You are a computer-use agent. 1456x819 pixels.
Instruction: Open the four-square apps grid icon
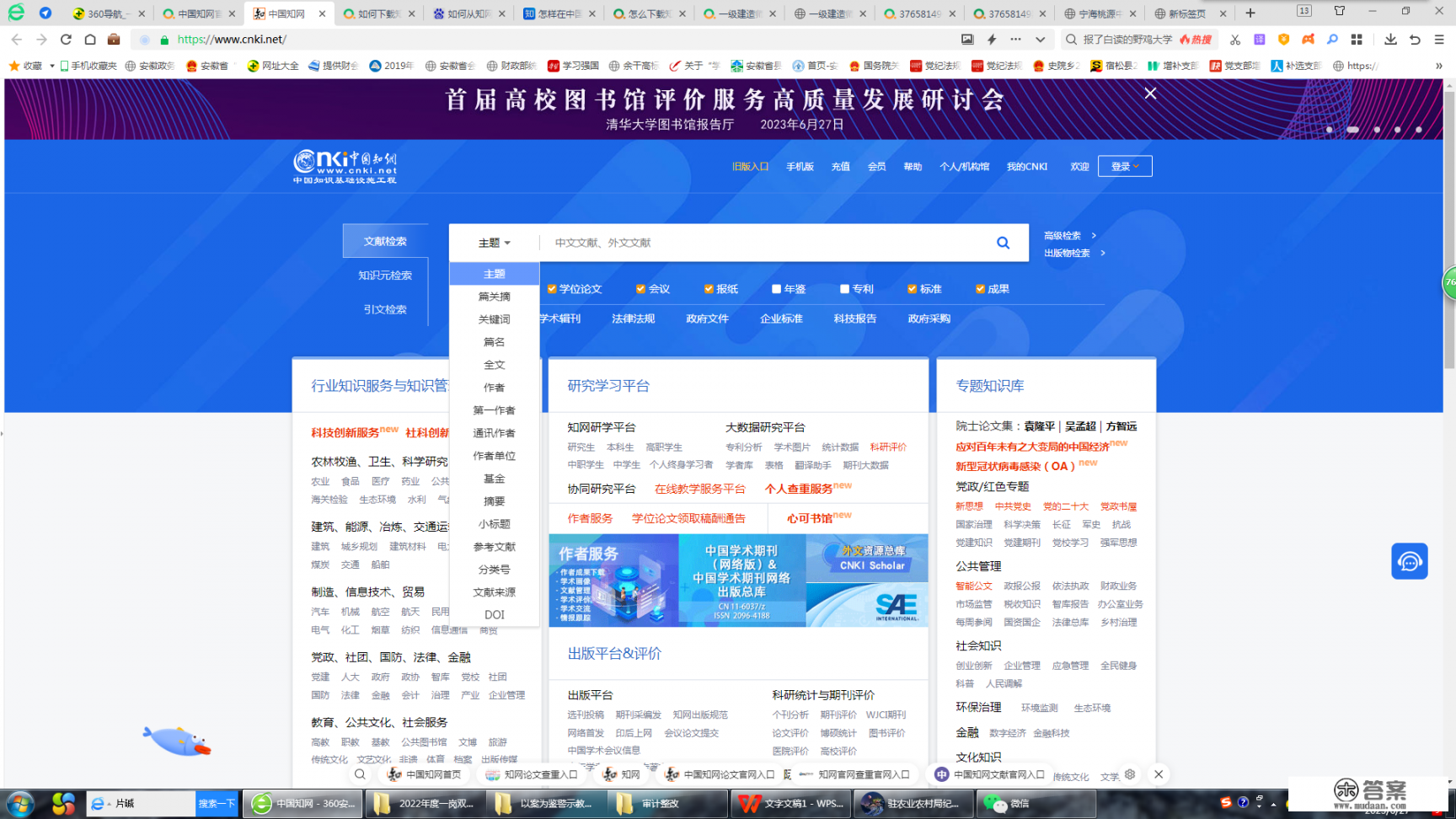tap(1357, 40)
